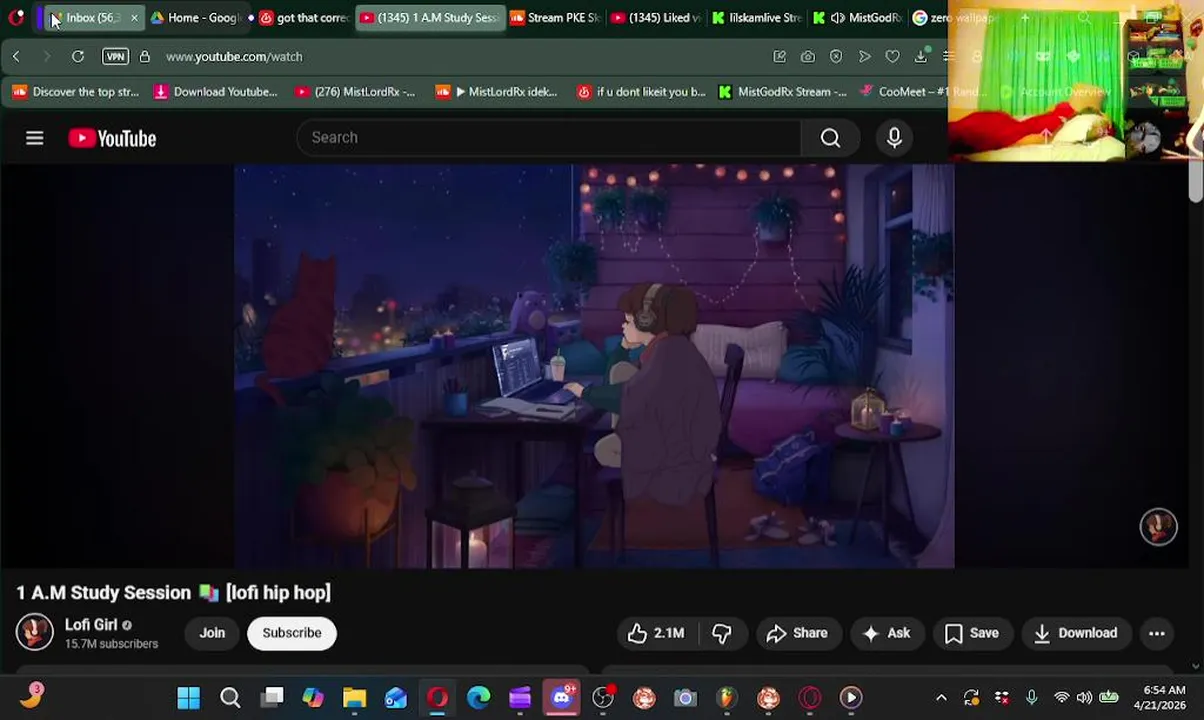The width and height of the screenshot is (1204, 720).
Task: Open Opera's edit page pinboard icon in address bar
Action: coord(779,57)
